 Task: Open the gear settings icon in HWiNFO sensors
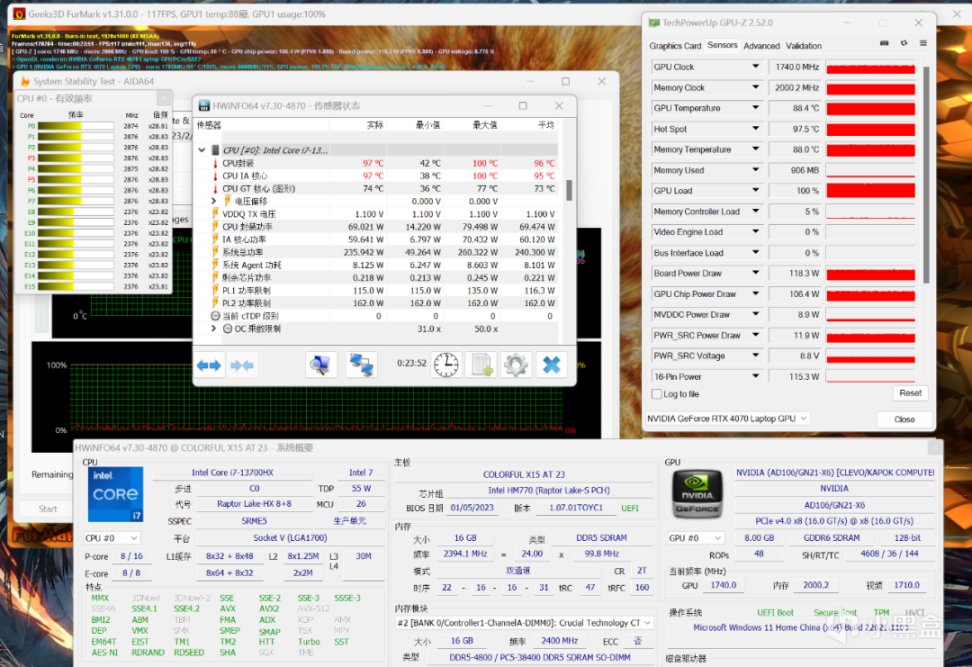[516, 364]
